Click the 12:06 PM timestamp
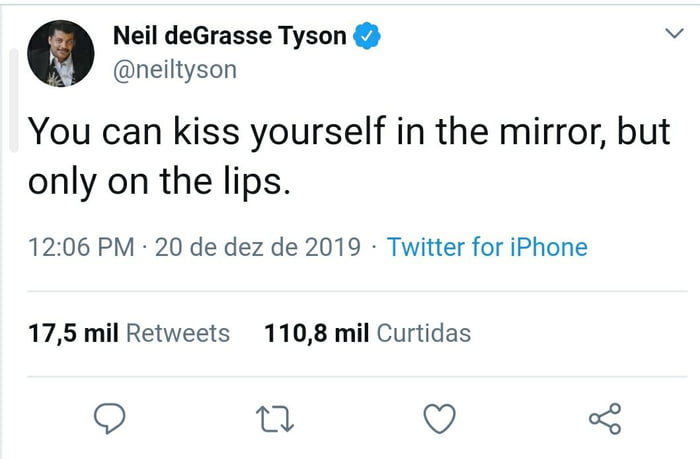Viewport: 700px width, 459px height. (x=76, y=247)
